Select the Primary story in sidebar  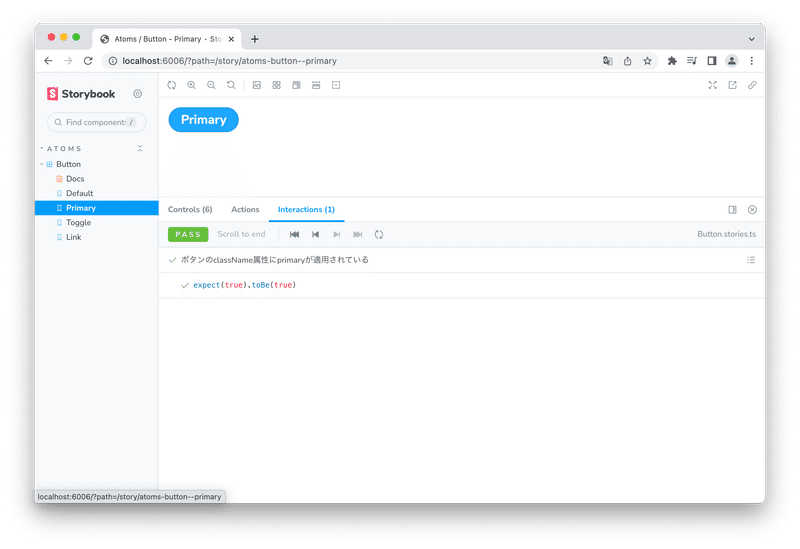(x=96, y=208)
